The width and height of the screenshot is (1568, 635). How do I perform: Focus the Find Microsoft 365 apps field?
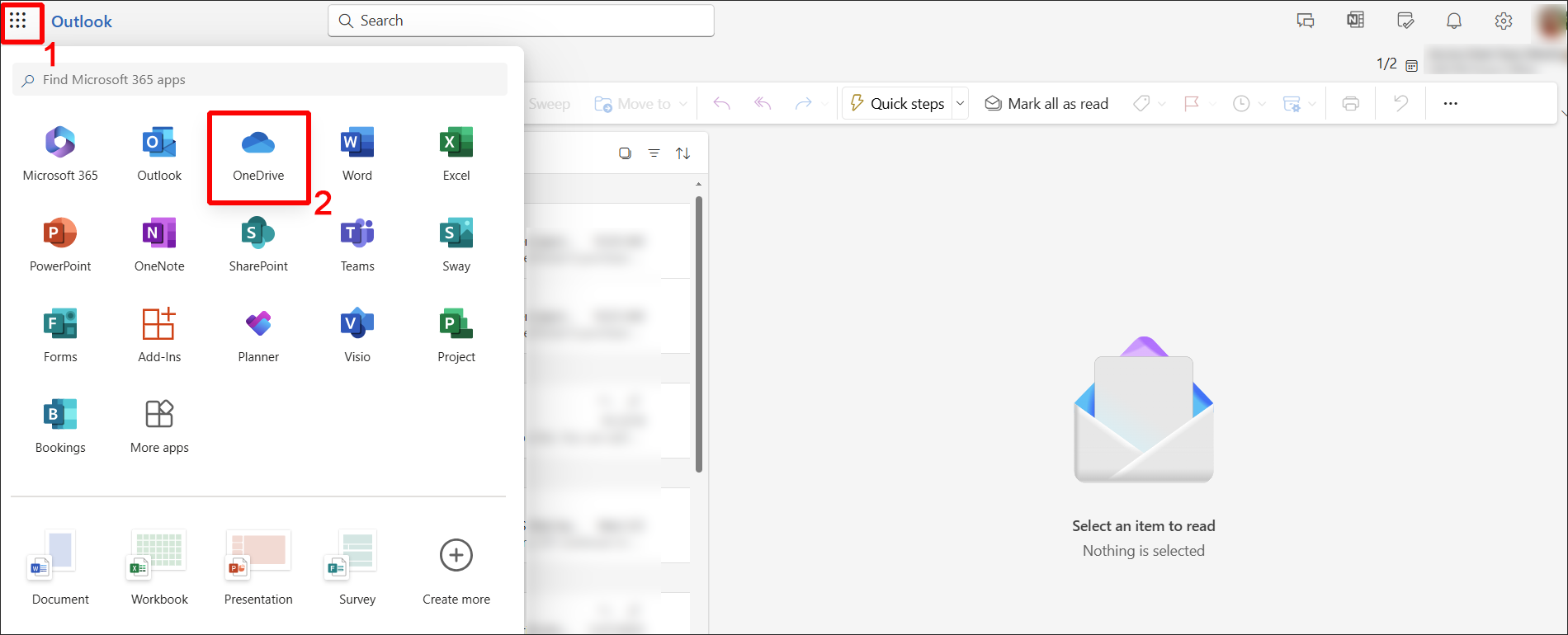260,80
